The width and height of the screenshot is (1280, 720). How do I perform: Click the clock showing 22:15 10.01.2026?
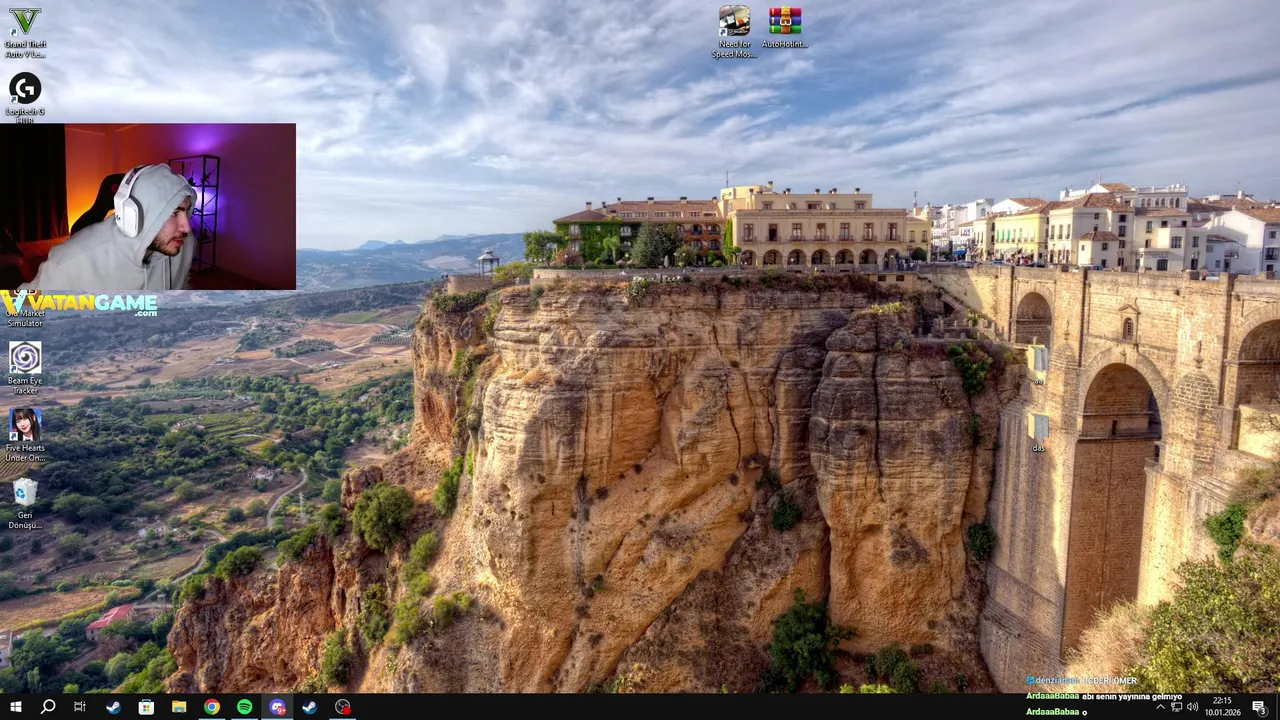1222,707
